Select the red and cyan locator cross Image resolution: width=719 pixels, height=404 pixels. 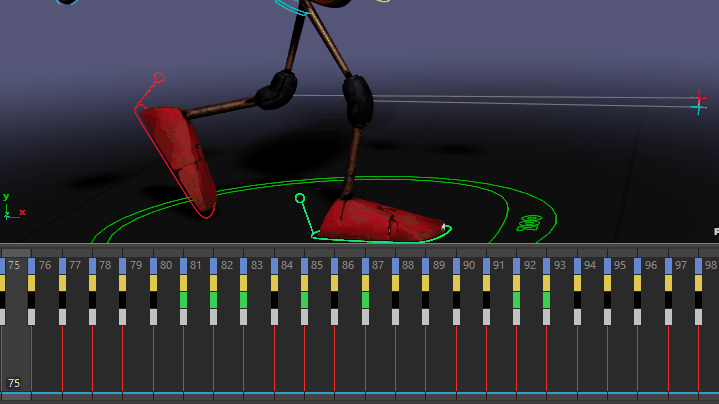click(x=698, y=102)
